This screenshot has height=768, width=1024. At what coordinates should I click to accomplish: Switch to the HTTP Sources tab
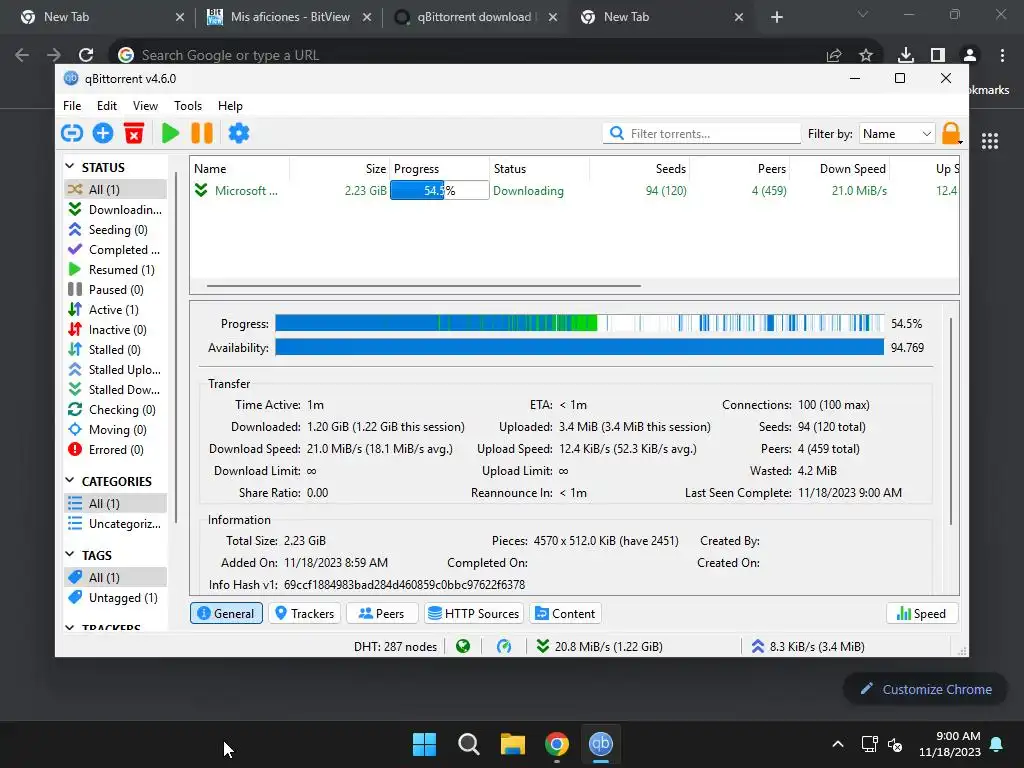point(473,613)
